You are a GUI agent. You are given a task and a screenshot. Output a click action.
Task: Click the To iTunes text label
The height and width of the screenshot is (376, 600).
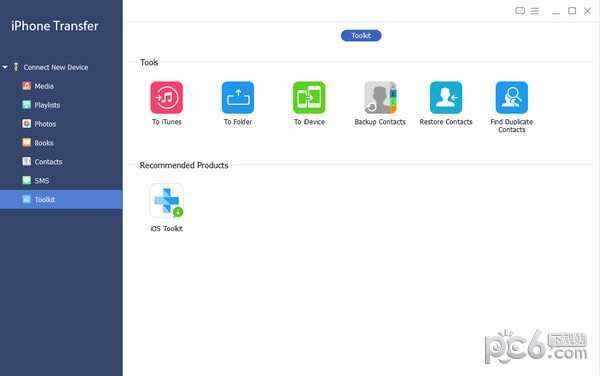tap(166, 122)
